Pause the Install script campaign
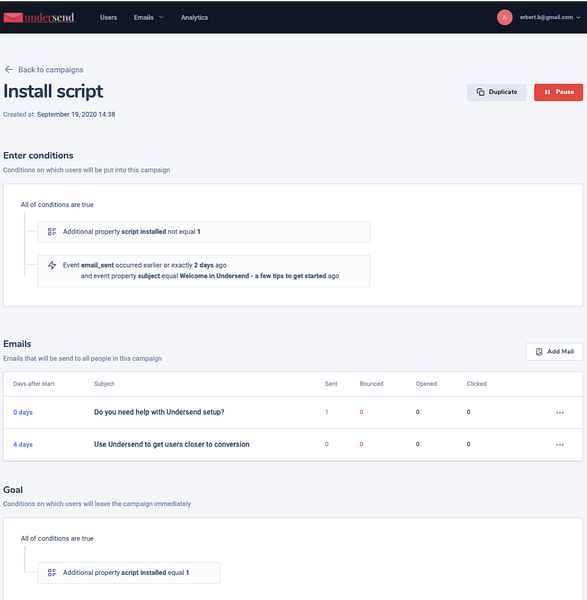Screen dimensions: 587x600 (x=558, y=92)
